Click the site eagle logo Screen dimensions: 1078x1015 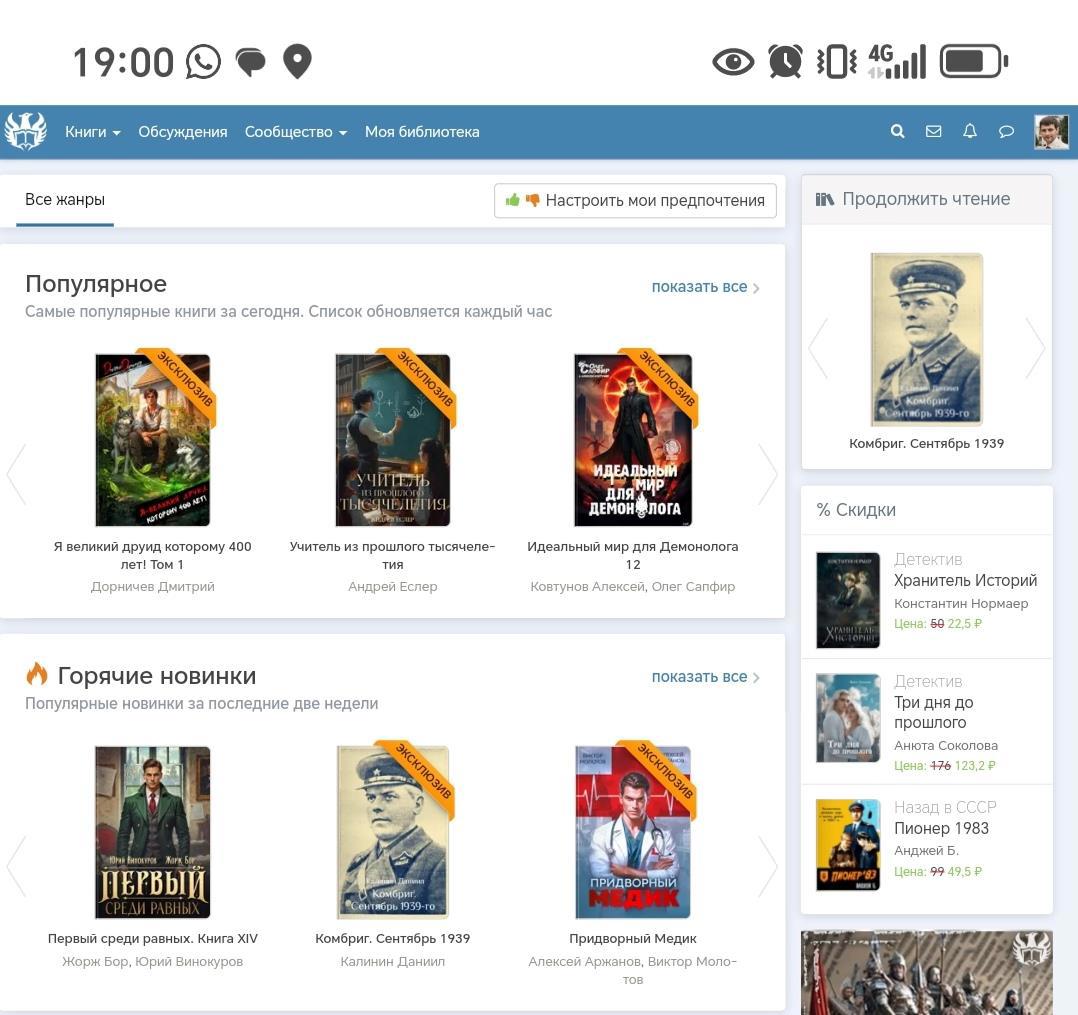click(x=25, y=132)
